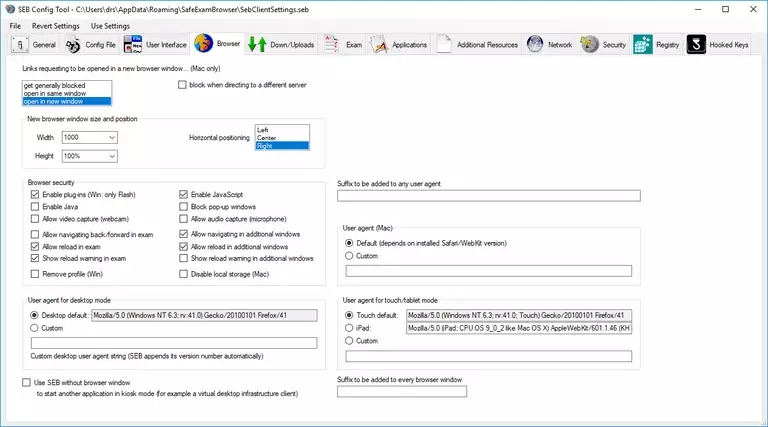768x427 pixels.
Task: Click the custom Mac user agent field
Action: tap(488, 271)
